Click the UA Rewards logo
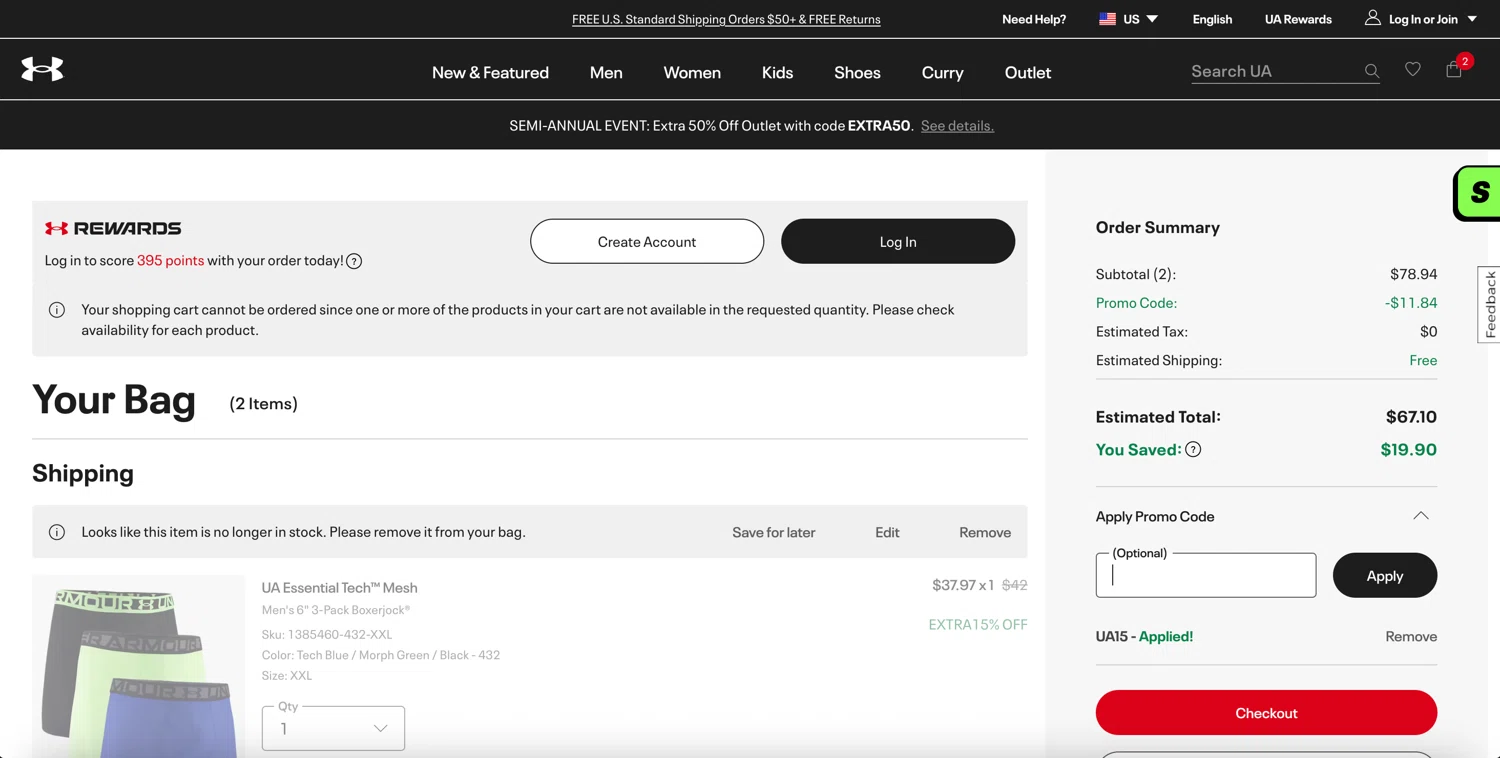This screenshot has width=1500, height=758. click(113, 228)
